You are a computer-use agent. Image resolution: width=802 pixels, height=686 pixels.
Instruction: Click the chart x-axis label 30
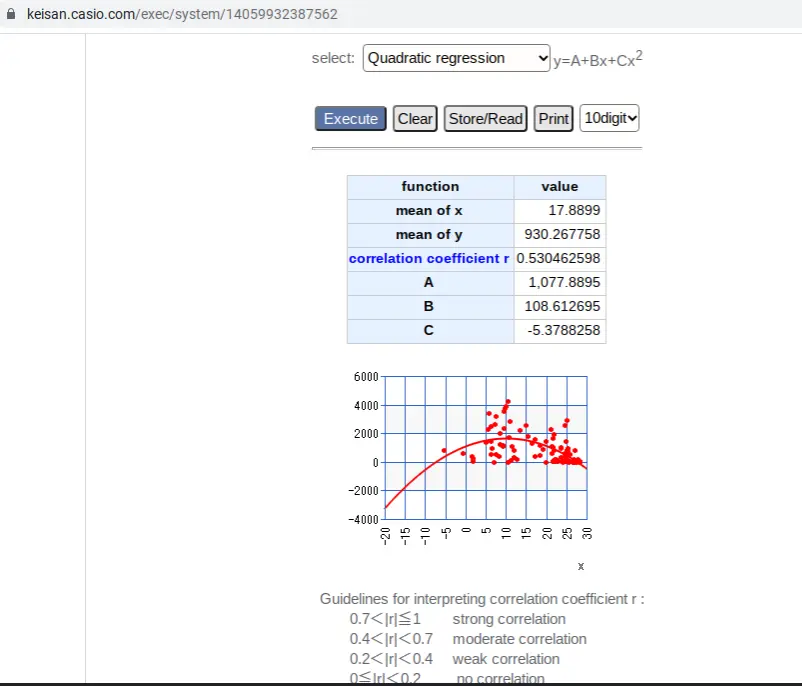coord(587,533)
